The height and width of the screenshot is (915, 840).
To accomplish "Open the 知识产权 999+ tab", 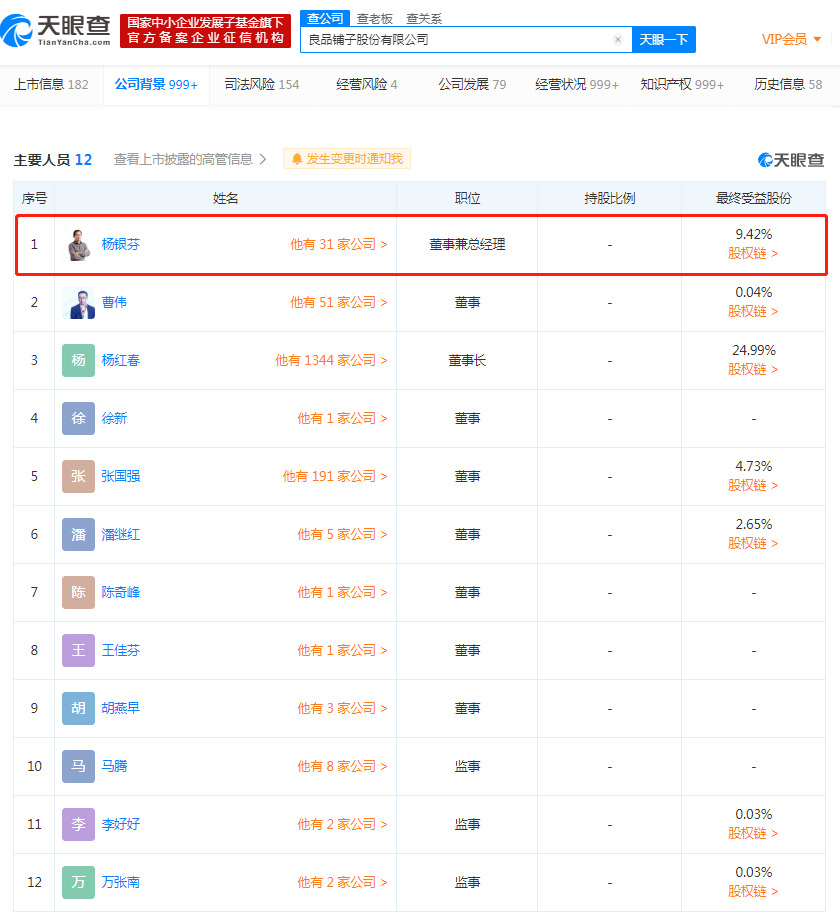I will (682, 85).
